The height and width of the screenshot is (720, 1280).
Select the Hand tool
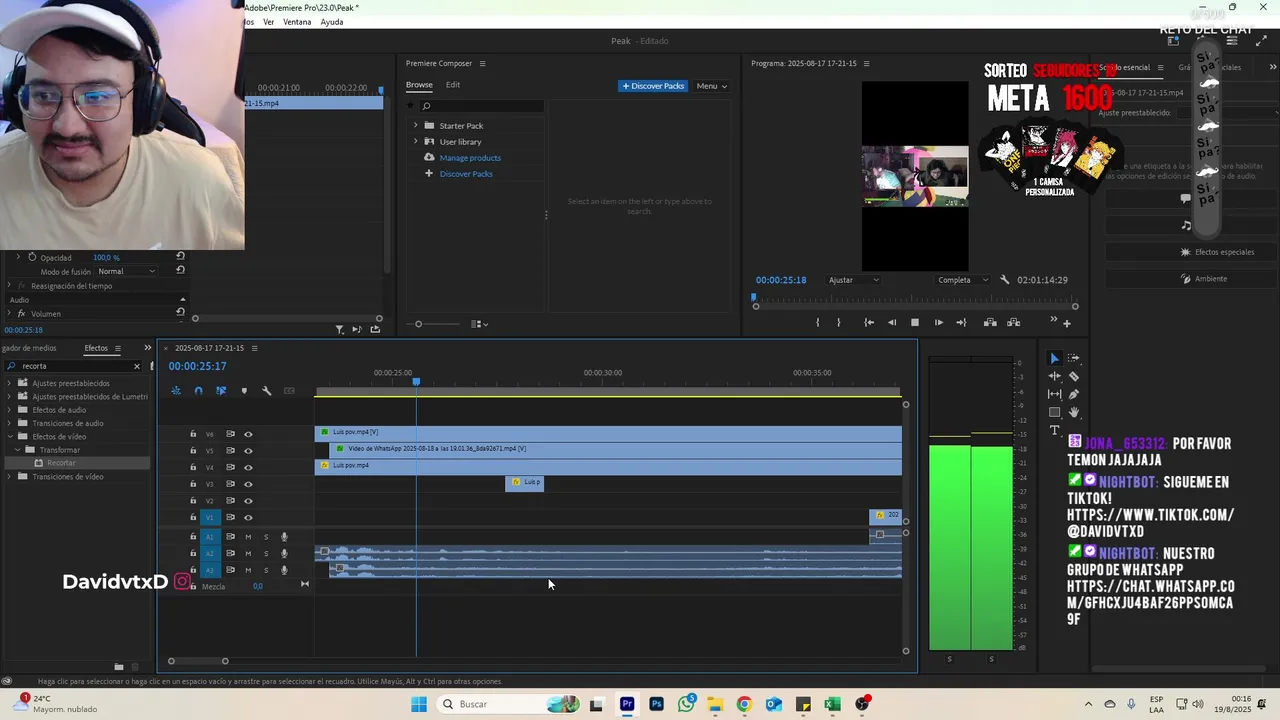(x=1074, y=412)
